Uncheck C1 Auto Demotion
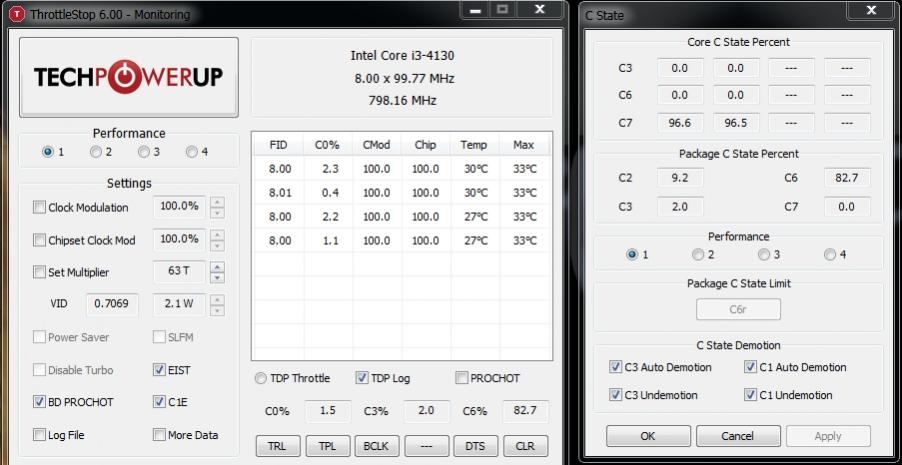The image size is (902, 465). (x=750, y=367)
